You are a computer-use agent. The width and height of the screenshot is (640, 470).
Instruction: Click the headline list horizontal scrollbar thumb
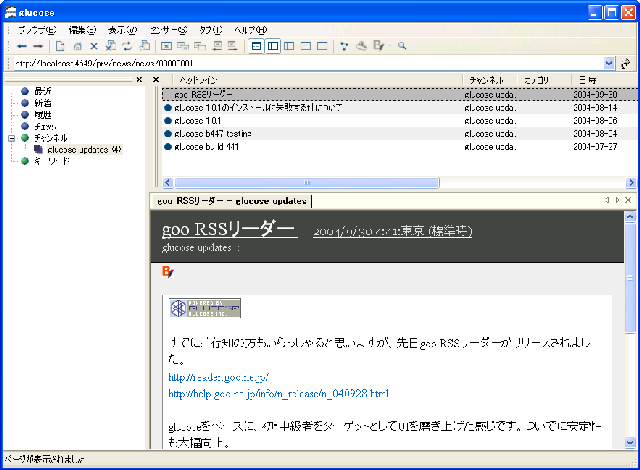click(307, 182)
